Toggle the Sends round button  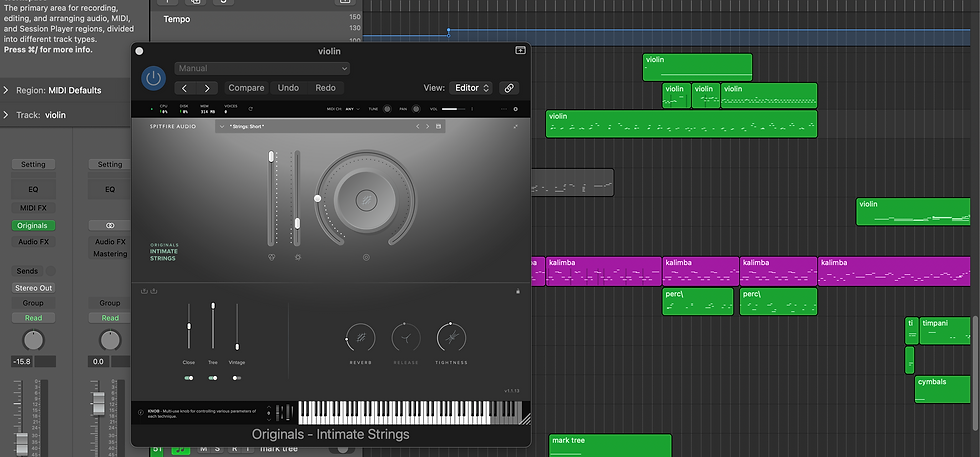pyautogui.click(x=51, y=271)
